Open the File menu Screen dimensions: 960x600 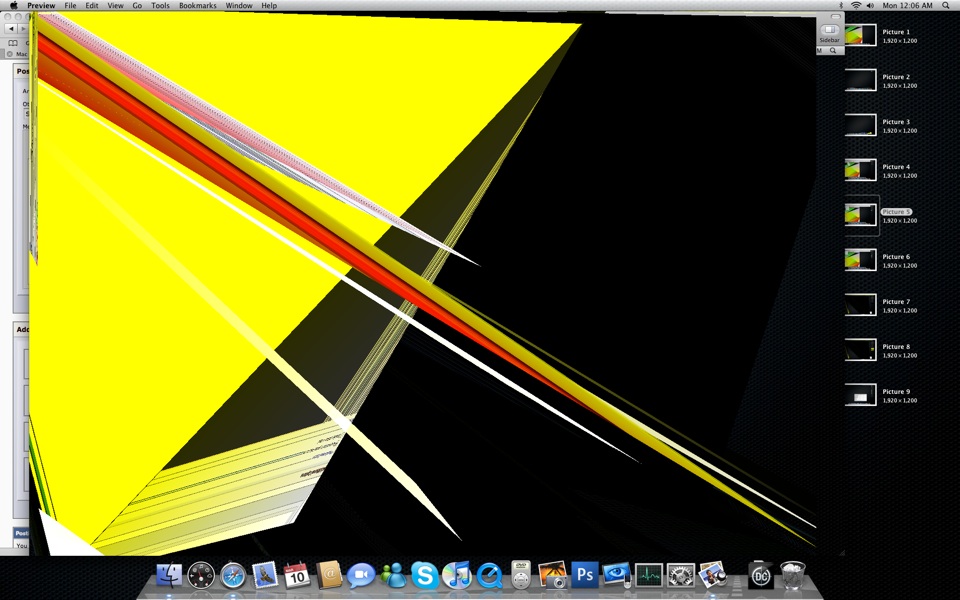70,5
